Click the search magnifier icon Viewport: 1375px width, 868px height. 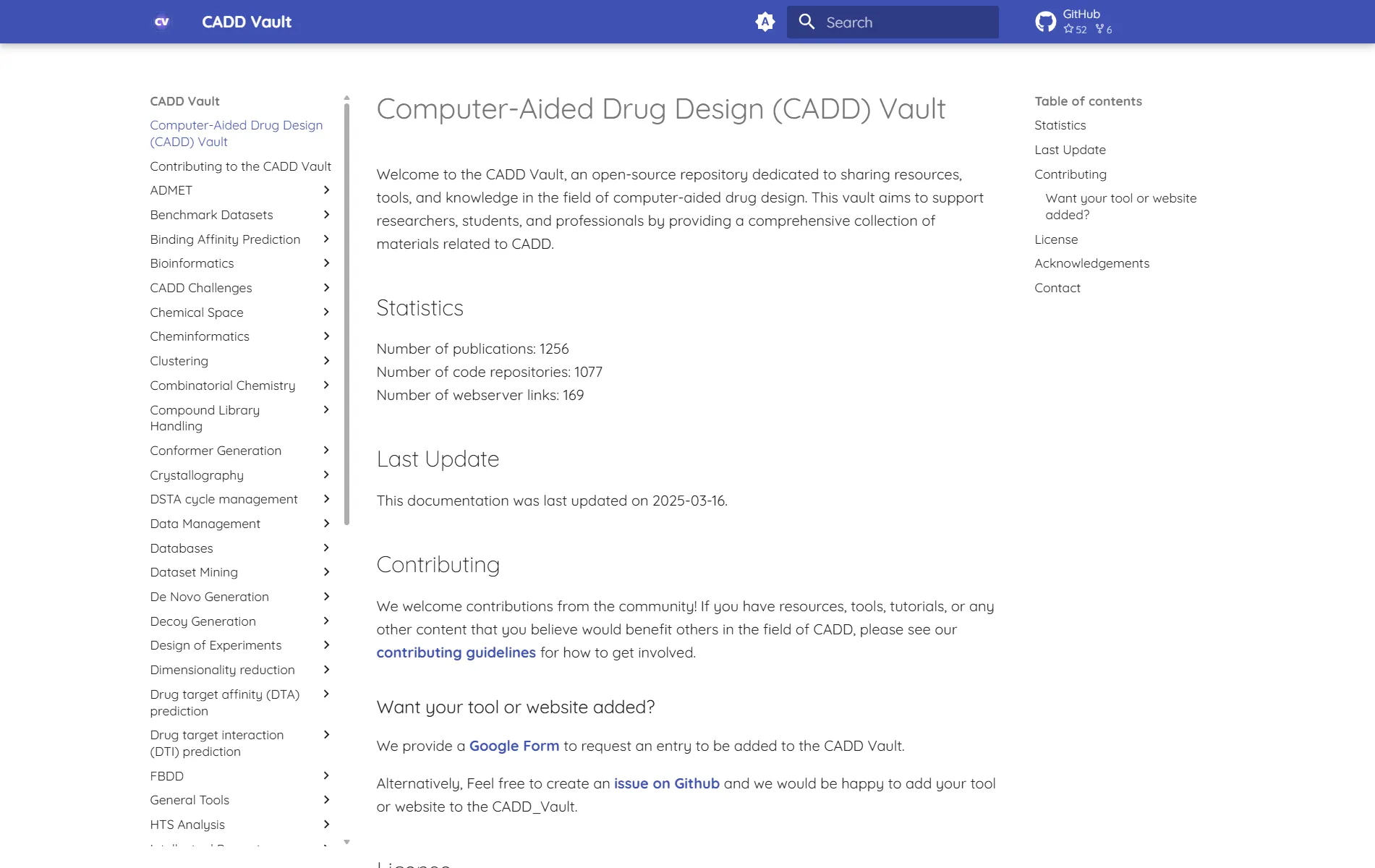pos(806,22)
